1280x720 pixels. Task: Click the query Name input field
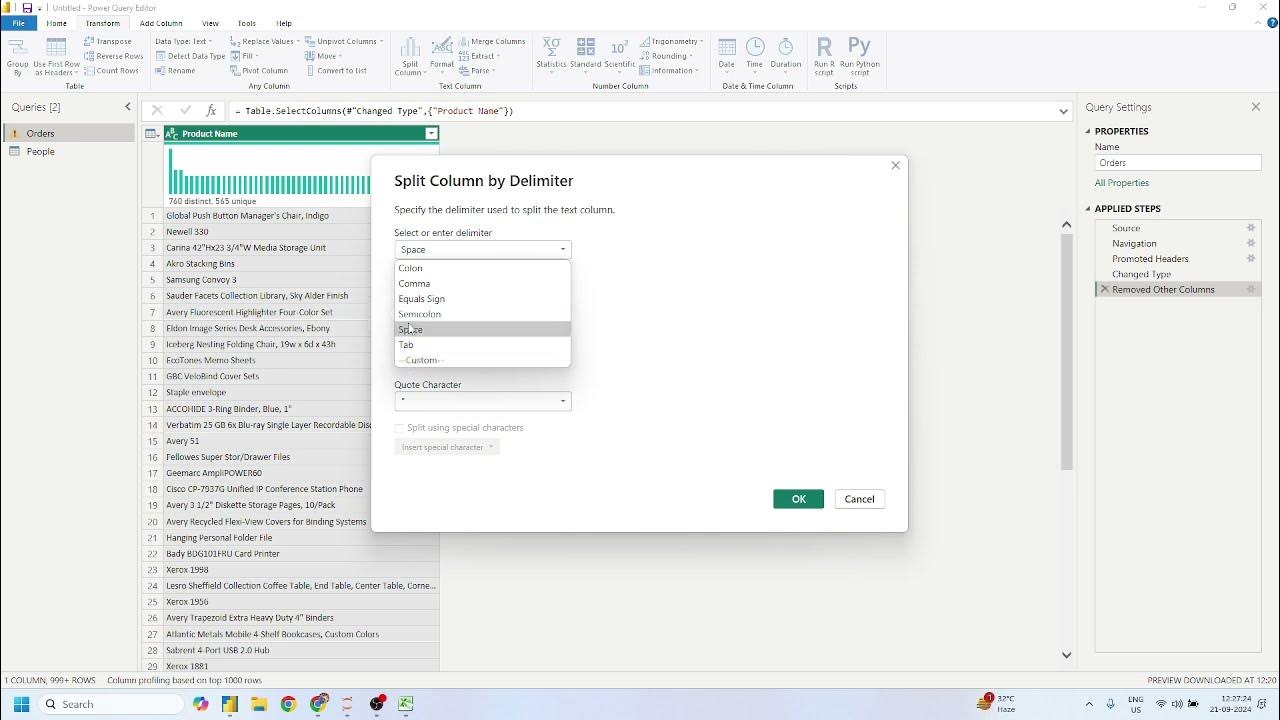coord(1178,163)
